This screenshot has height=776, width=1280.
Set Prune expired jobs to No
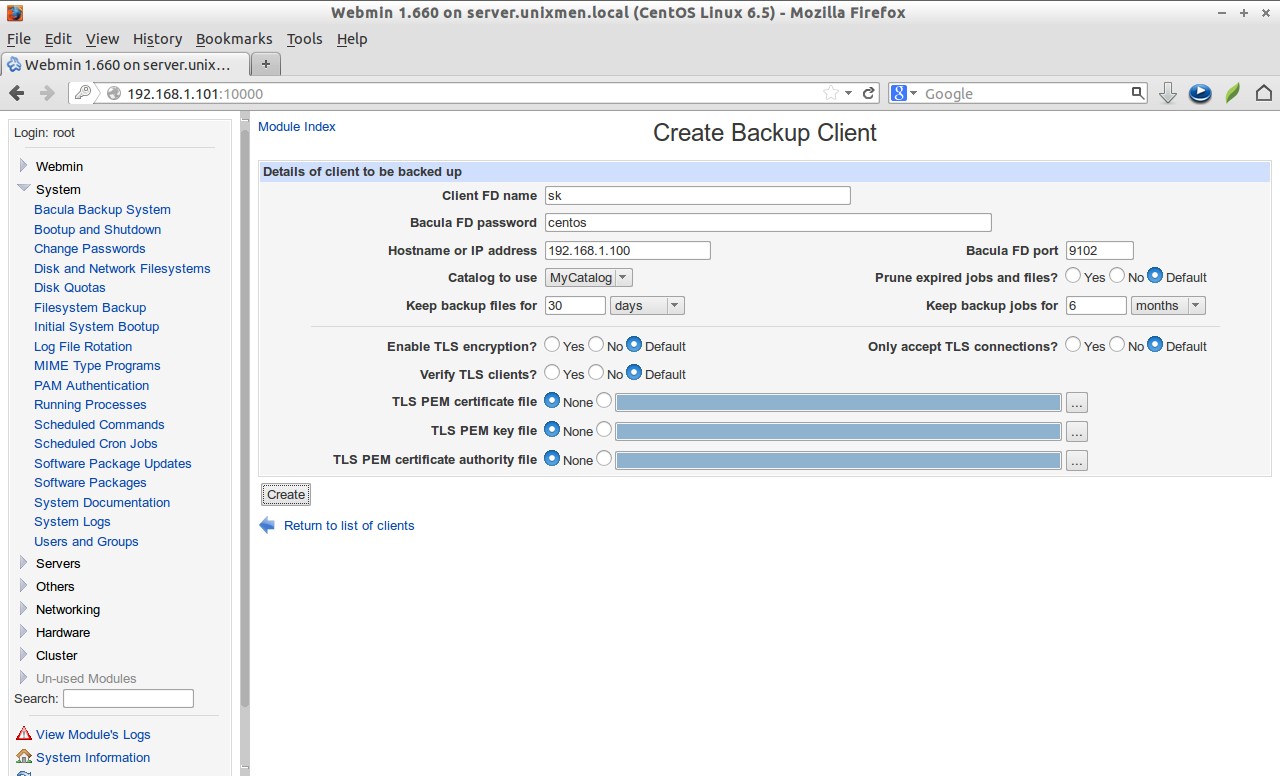[1116, 275]
